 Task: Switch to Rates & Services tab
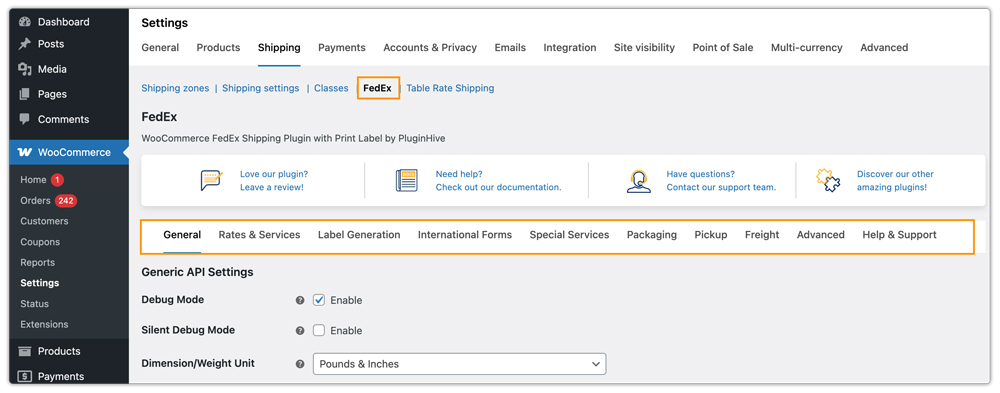point(260,235)
